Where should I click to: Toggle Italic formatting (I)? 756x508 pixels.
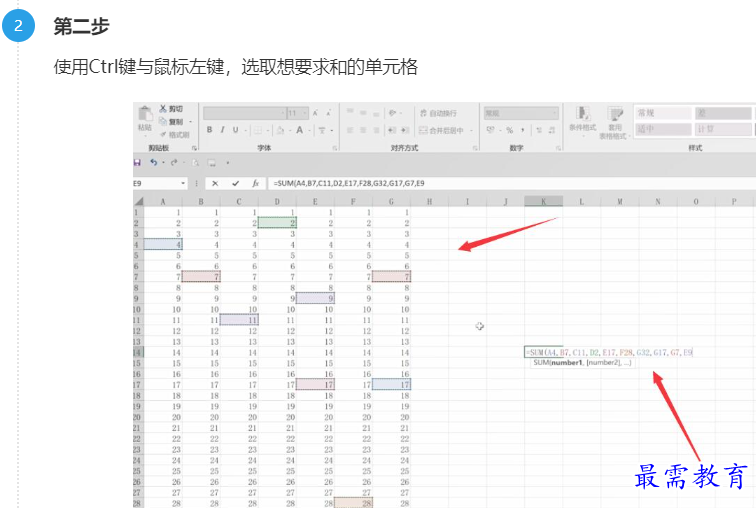[x=222, y=130]
